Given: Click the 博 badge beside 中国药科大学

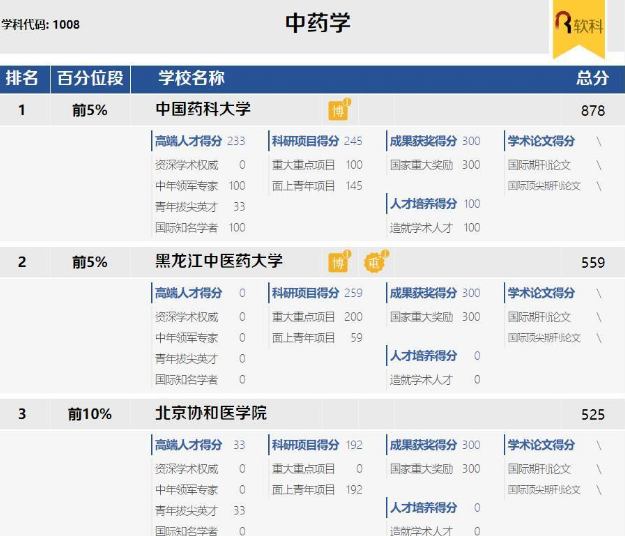Looking at the screenshot, I should click(x=338, y=110).
